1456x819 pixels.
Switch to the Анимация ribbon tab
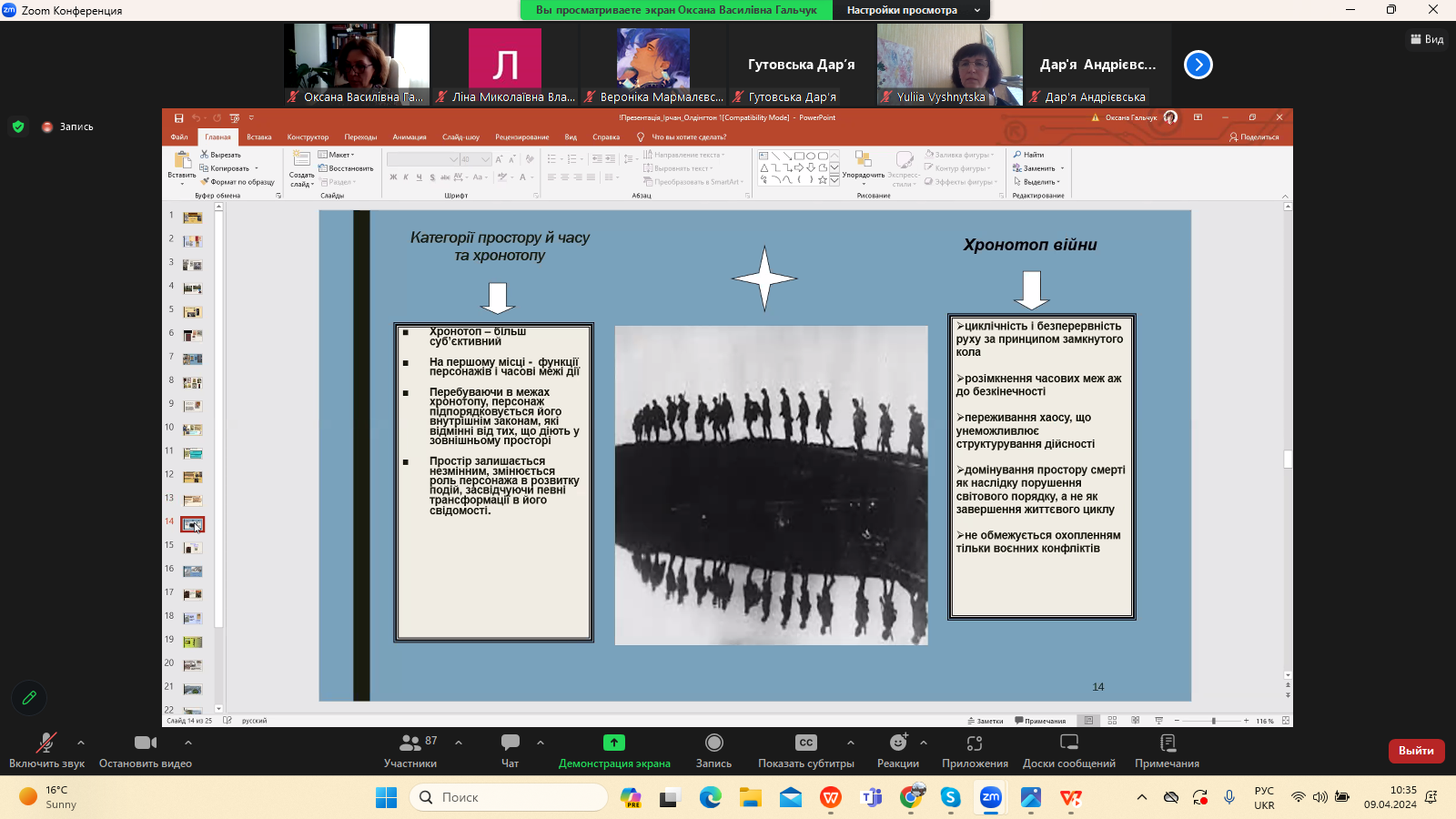(x=409, y=137)
